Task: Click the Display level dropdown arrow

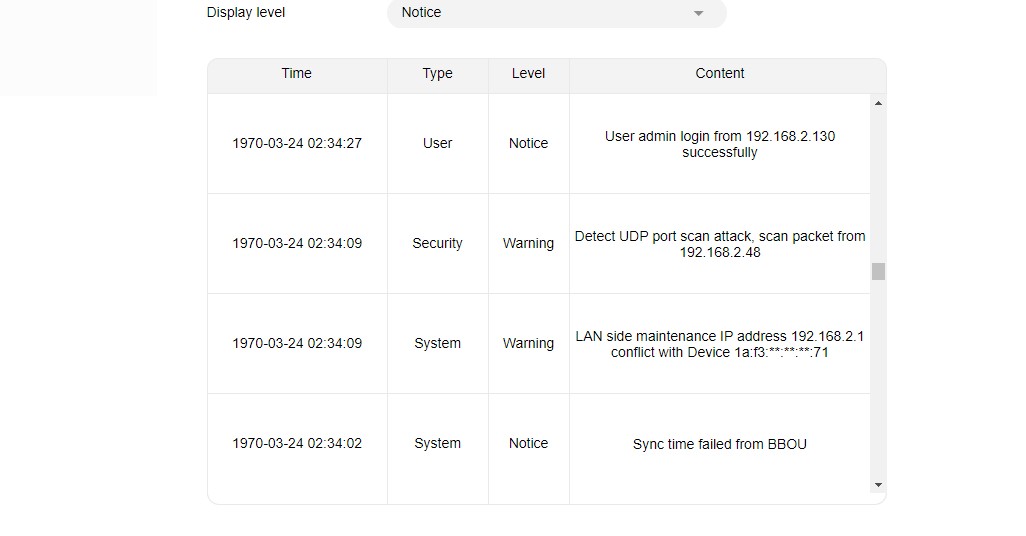Action: click(699, 13)
